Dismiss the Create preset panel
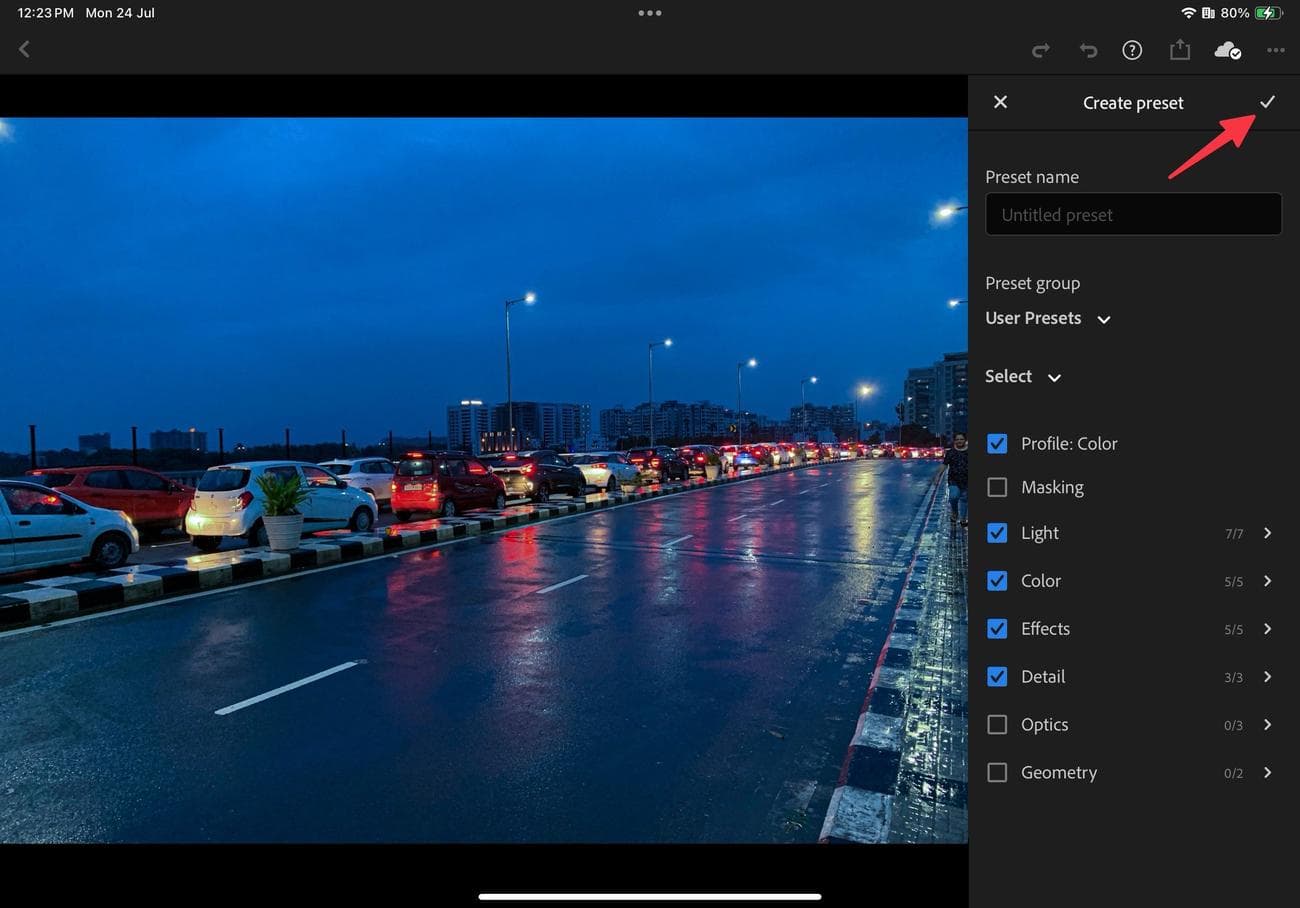Screen dimensions: 1300x908 pos(1000,102)
